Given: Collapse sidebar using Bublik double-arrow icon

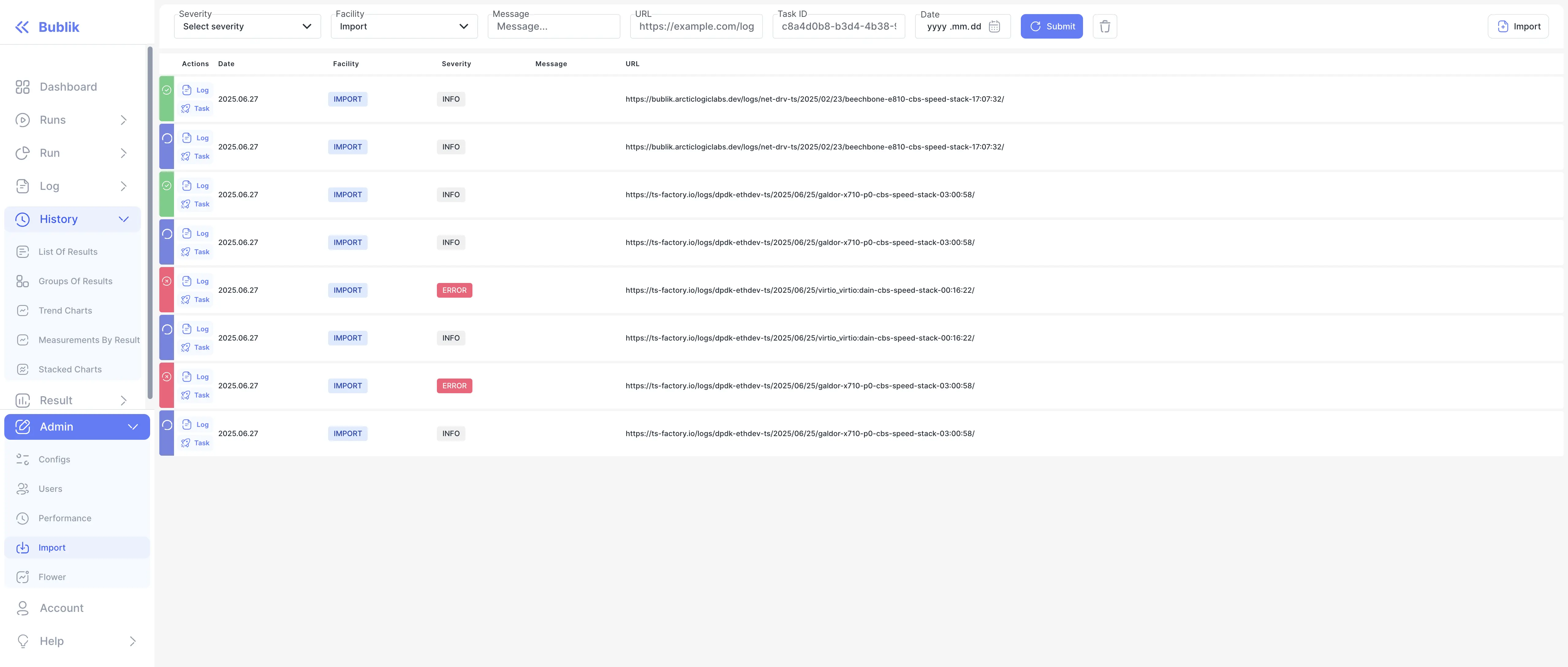Looking at the screenshot, I should click(22, 27).
